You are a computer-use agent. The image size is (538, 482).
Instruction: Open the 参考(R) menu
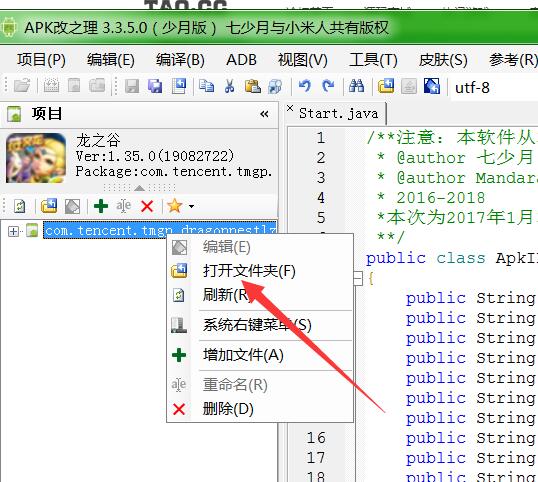[513, 60]
